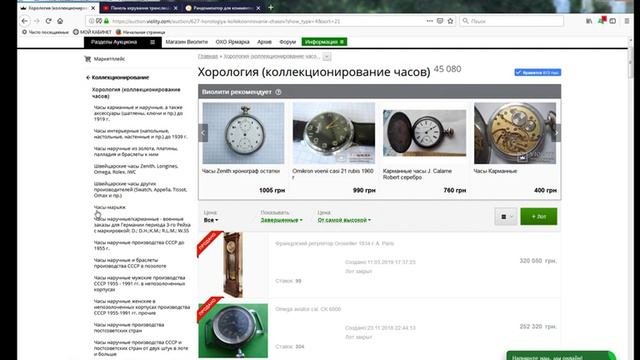This screenshot has width=640, height=360.
Task: Reload the page with the refresh icon
Action: (49, 21)
